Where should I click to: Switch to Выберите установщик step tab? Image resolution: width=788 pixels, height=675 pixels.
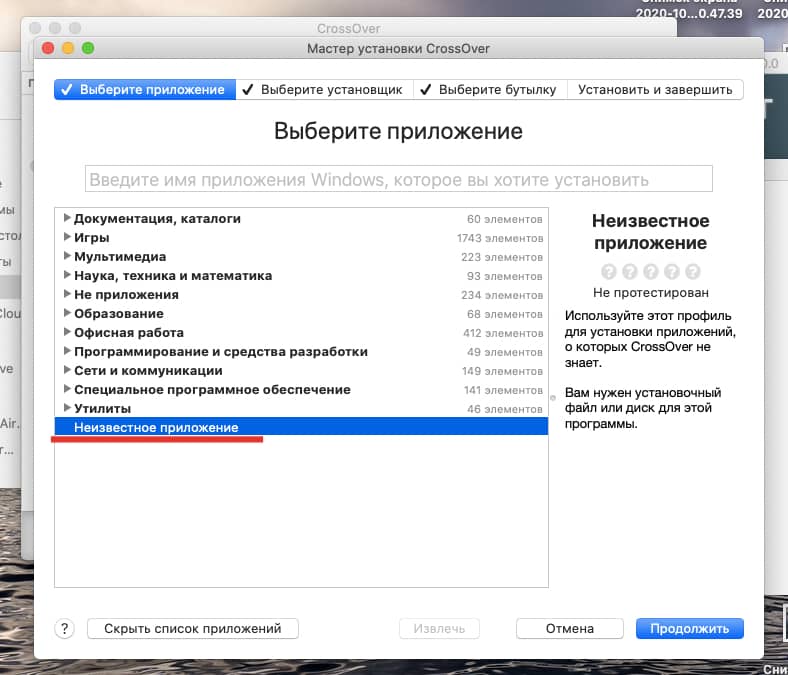click(x=324, y=89)
